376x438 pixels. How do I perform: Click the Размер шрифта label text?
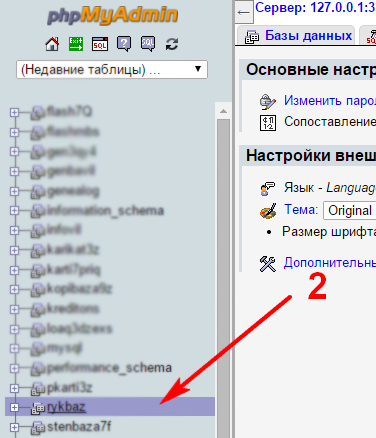(x=329, y=231)
